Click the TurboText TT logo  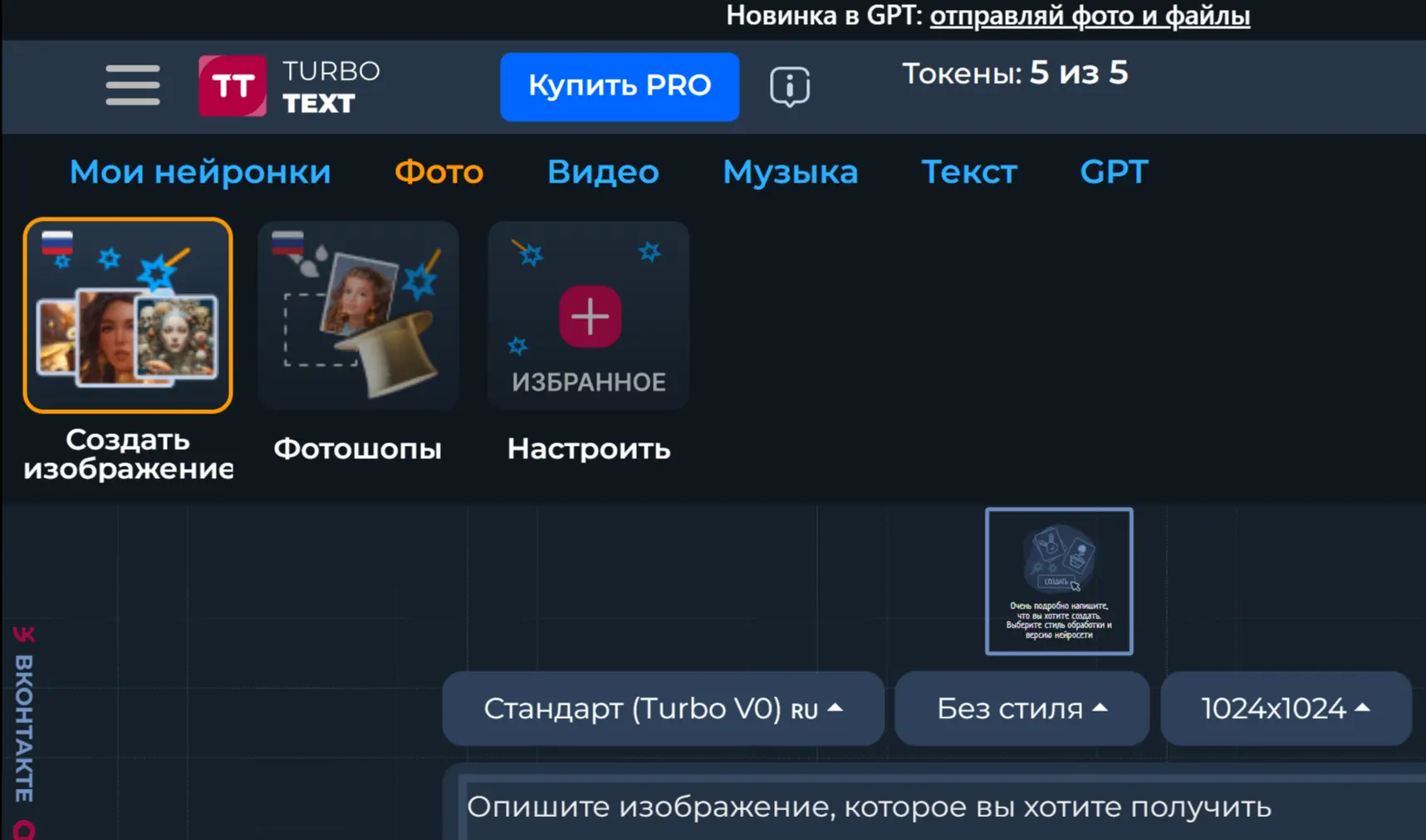233,86
